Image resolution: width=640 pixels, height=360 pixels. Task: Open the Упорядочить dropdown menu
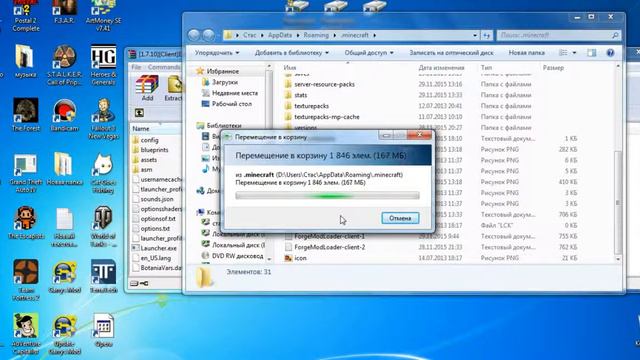click(x=217, y=53)
